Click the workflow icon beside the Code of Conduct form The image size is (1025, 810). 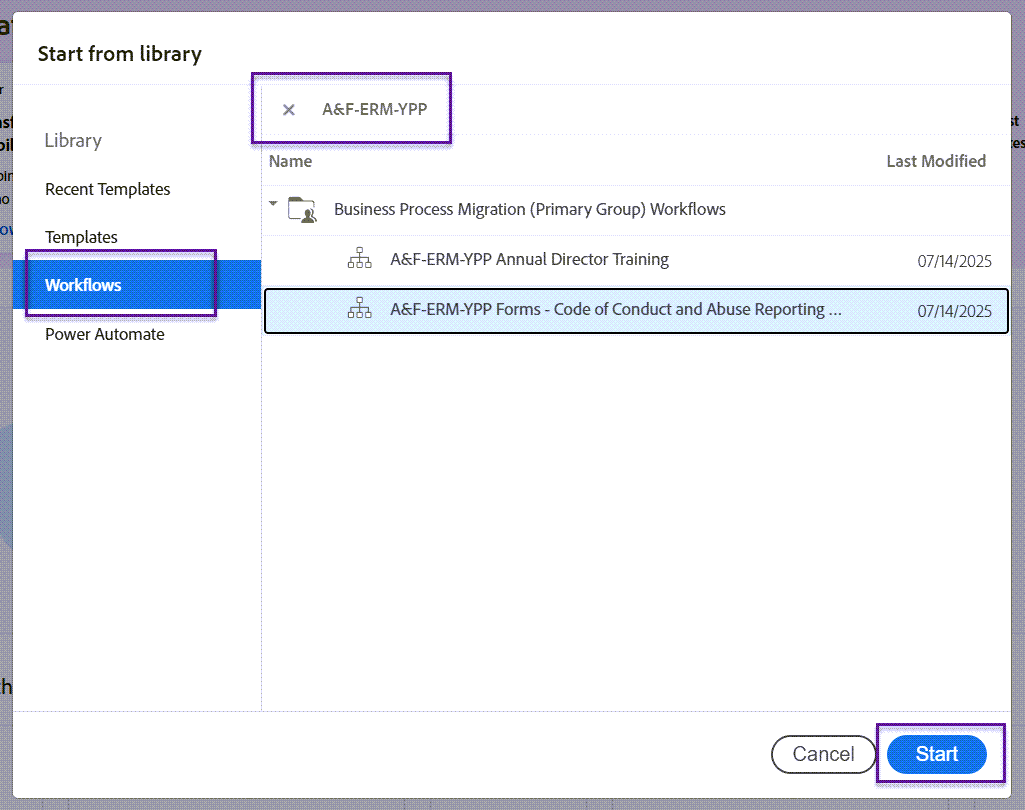point(359,308)
